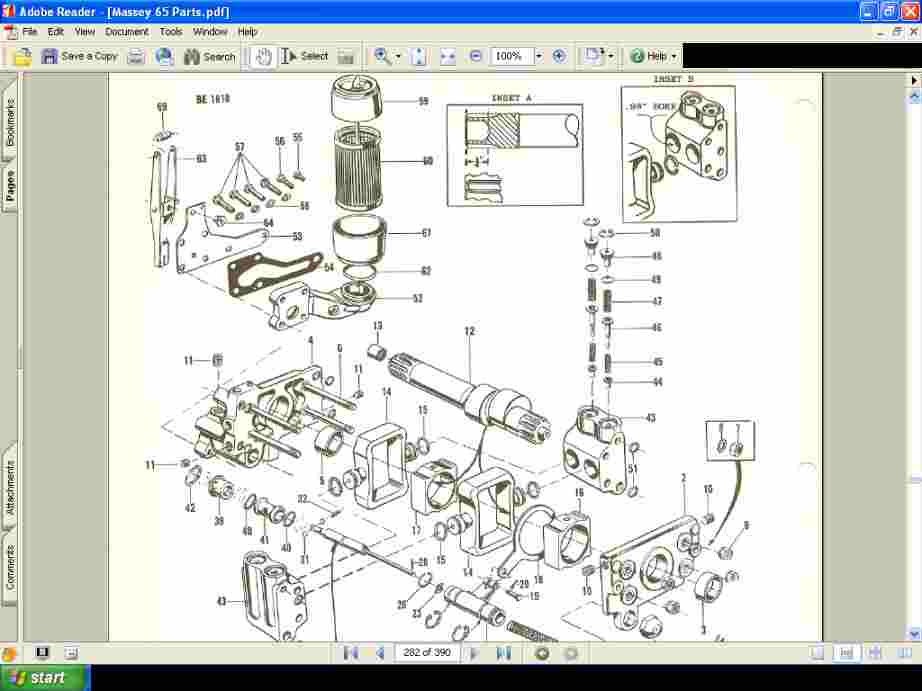Click the vertical scrollbar down arrow

pos(914,634)
